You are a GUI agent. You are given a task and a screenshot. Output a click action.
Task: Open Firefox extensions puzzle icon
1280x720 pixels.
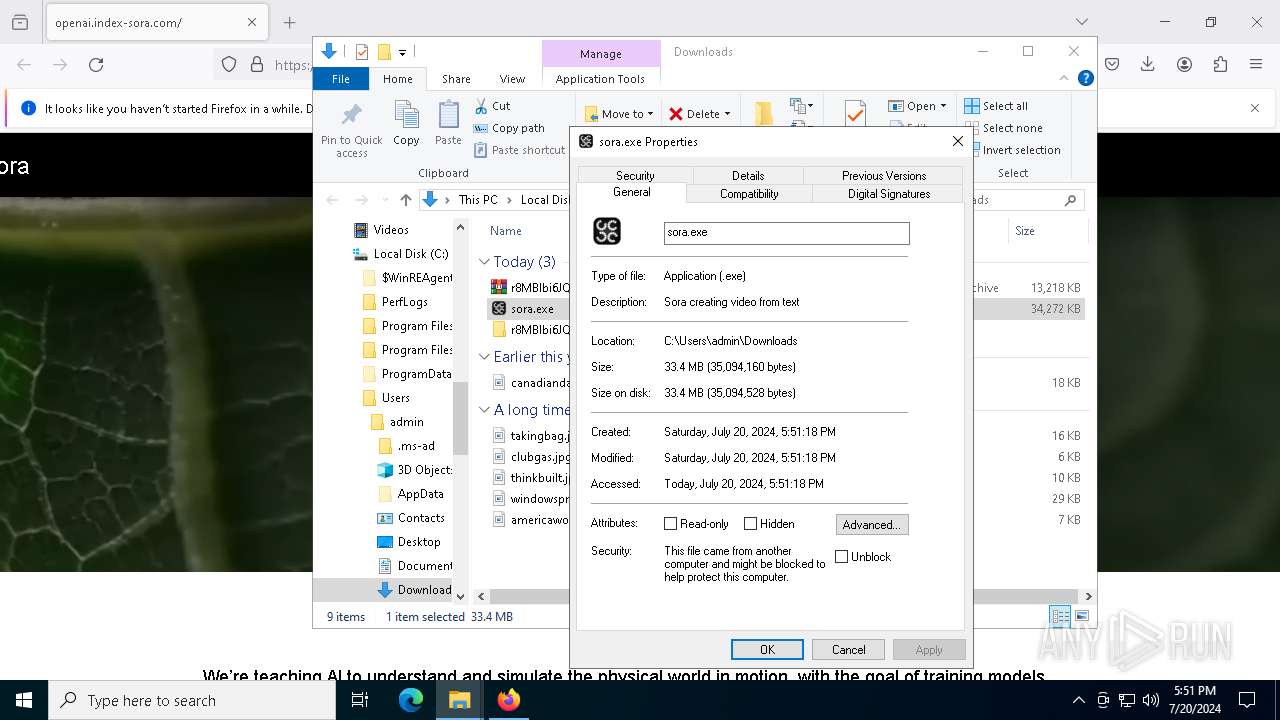coord(1220,65)
